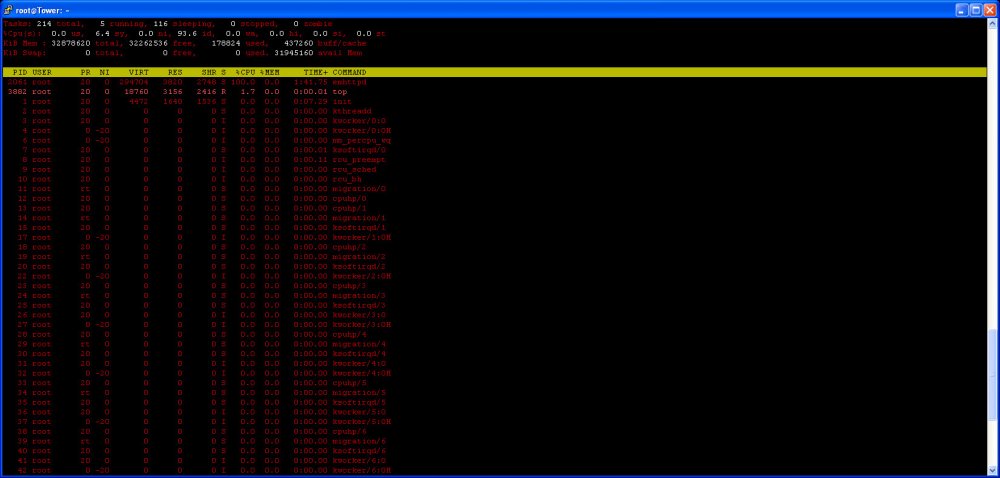Open the PuTTY system menu icon in title bar
The width and height of the screenshot is (1000, 478).
coord(8,10)
